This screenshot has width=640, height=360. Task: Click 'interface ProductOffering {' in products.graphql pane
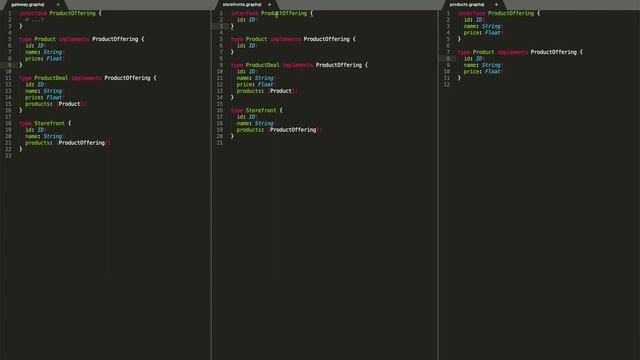click(499, 13)
